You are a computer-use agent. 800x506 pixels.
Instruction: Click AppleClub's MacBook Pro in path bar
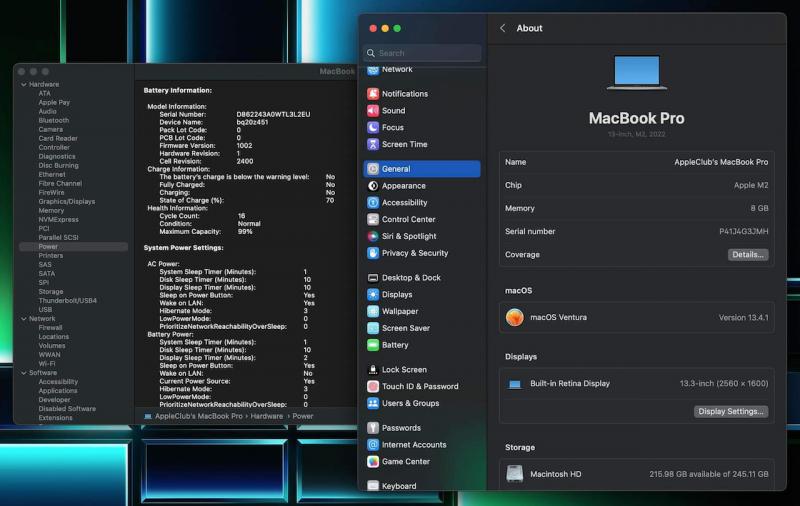198,416
